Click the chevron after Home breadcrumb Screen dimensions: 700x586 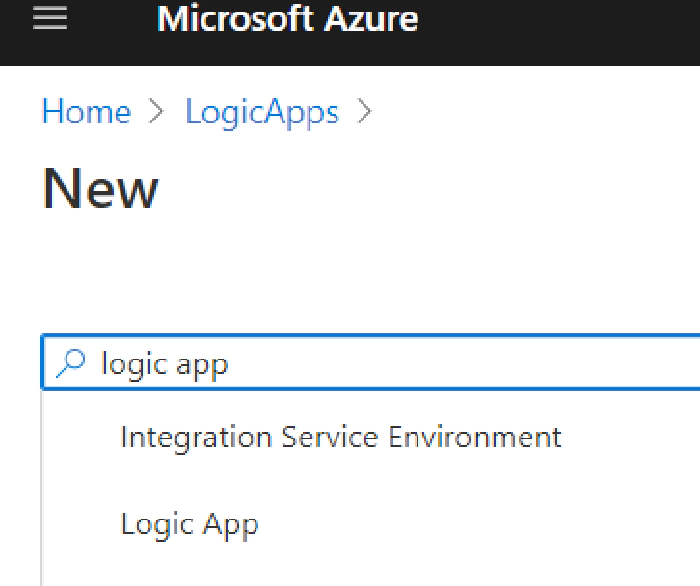156,111
